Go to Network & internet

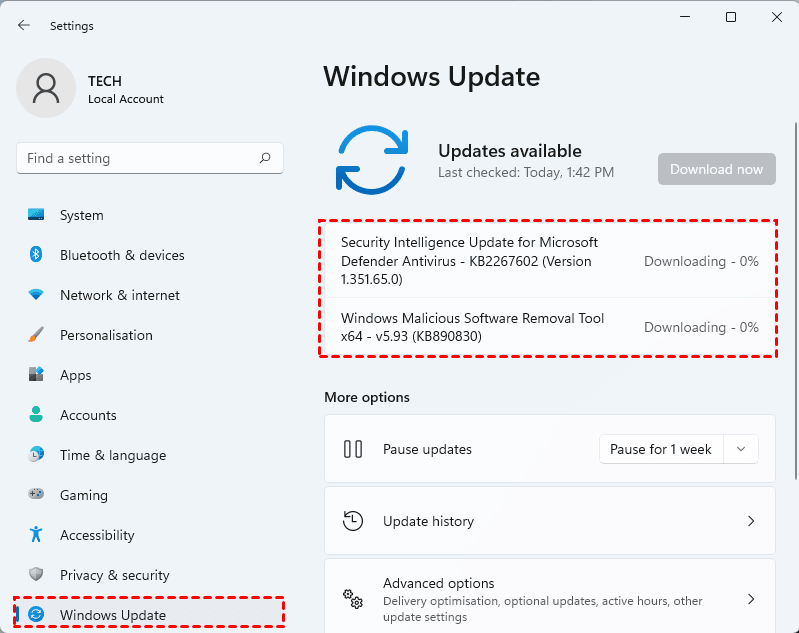click(x=149, y=295)
